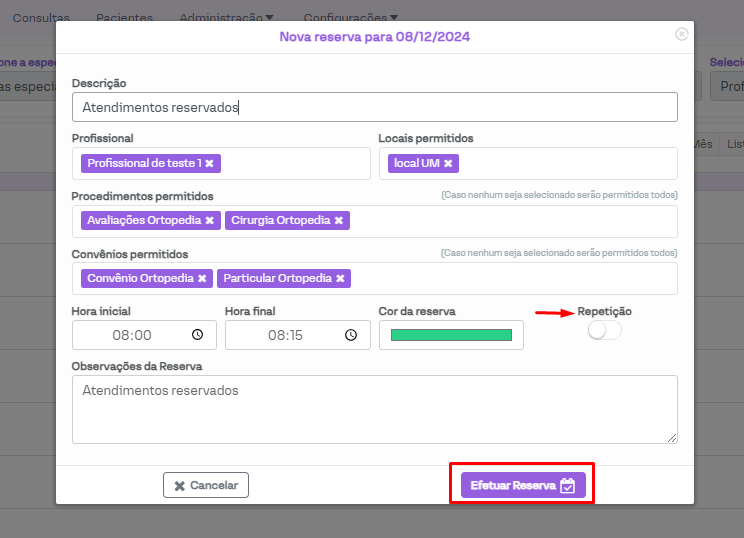Enable the Repetição toggle
Image resolution: width=744 pixels, height=538 pixels.
(604, 331)
